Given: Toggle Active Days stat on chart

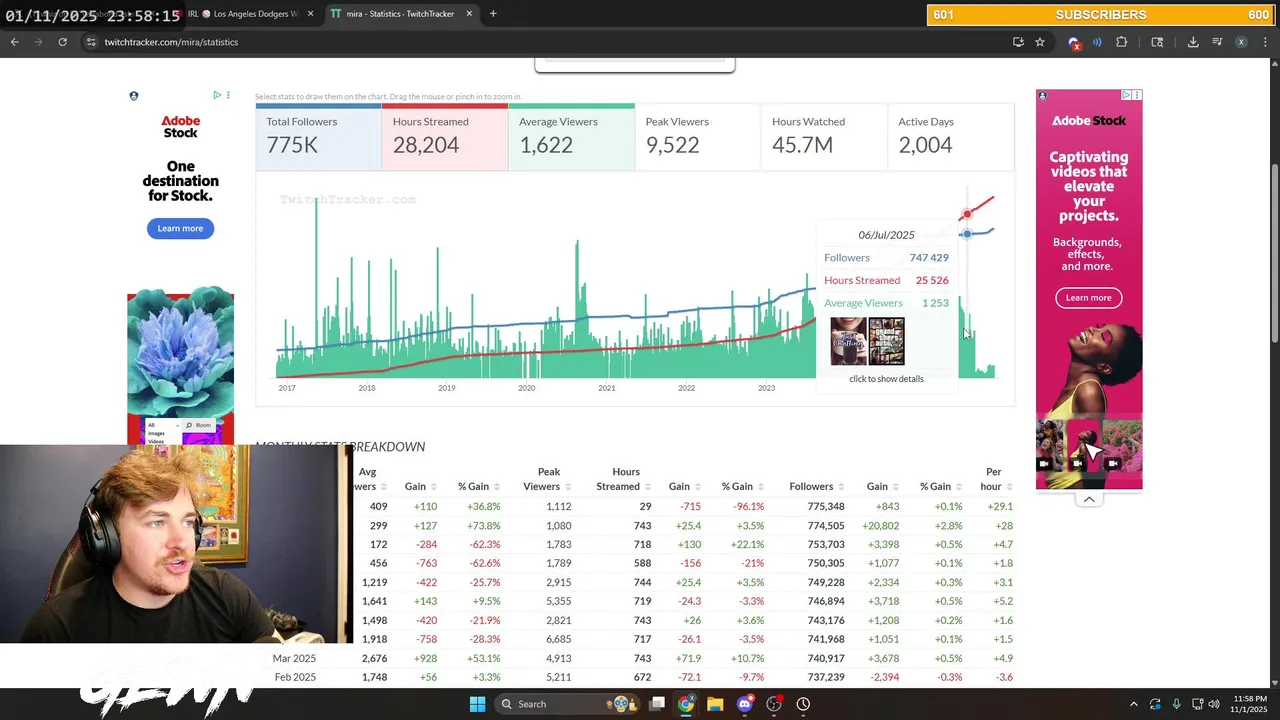Looking at the screenshot, I should [950, 137].
